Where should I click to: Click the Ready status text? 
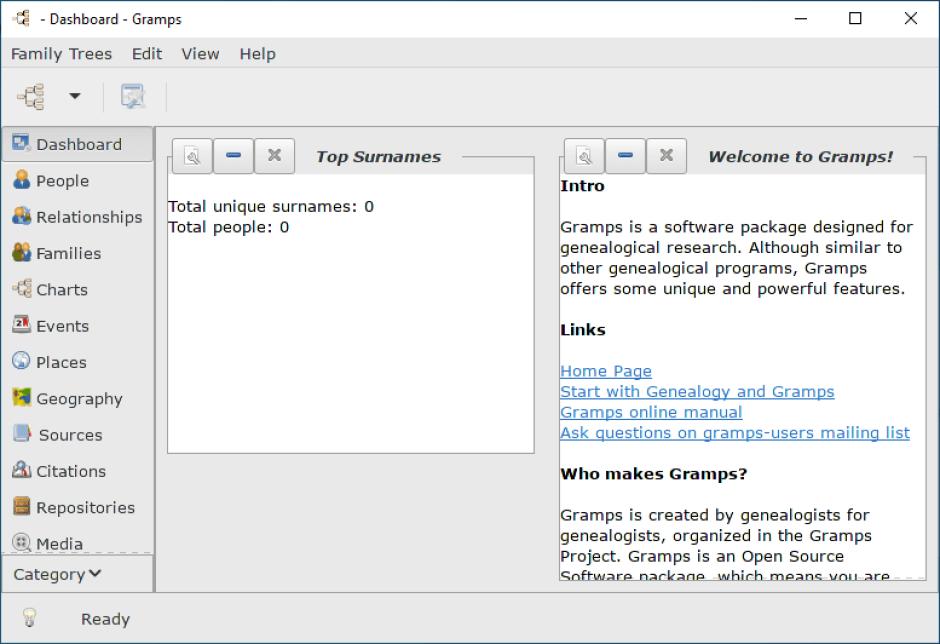(106, 619)
